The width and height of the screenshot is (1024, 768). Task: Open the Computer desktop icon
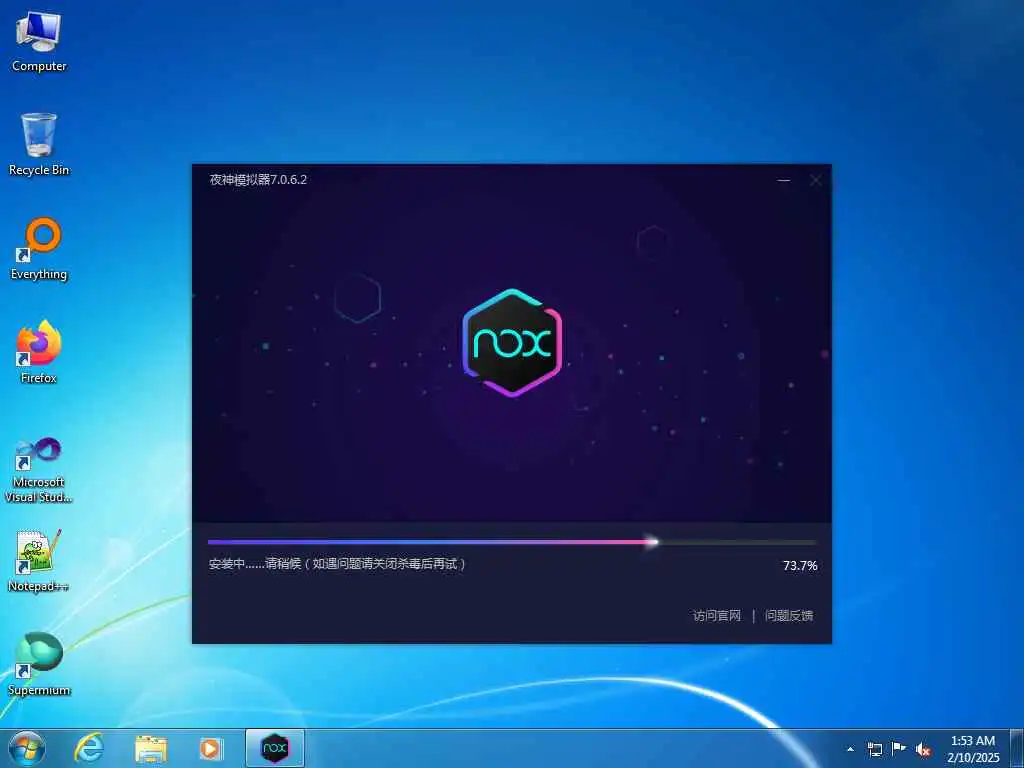pyautogui.click(x=39, y=41)
